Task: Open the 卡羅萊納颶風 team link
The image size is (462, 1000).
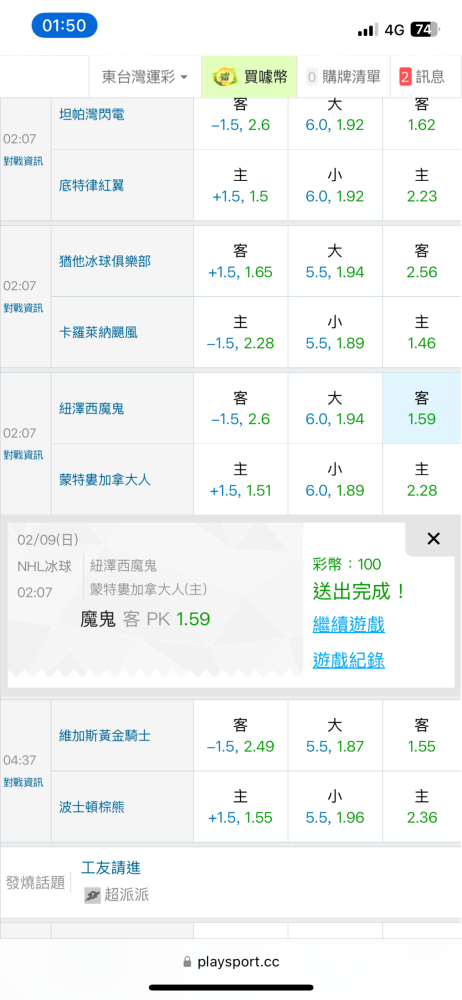Action: 98,332
